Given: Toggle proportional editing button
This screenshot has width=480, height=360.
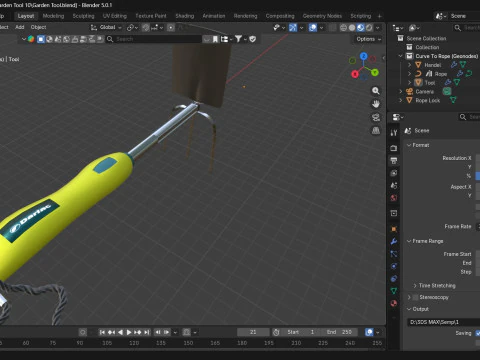Looking at the screenshot, I should 171,28.
